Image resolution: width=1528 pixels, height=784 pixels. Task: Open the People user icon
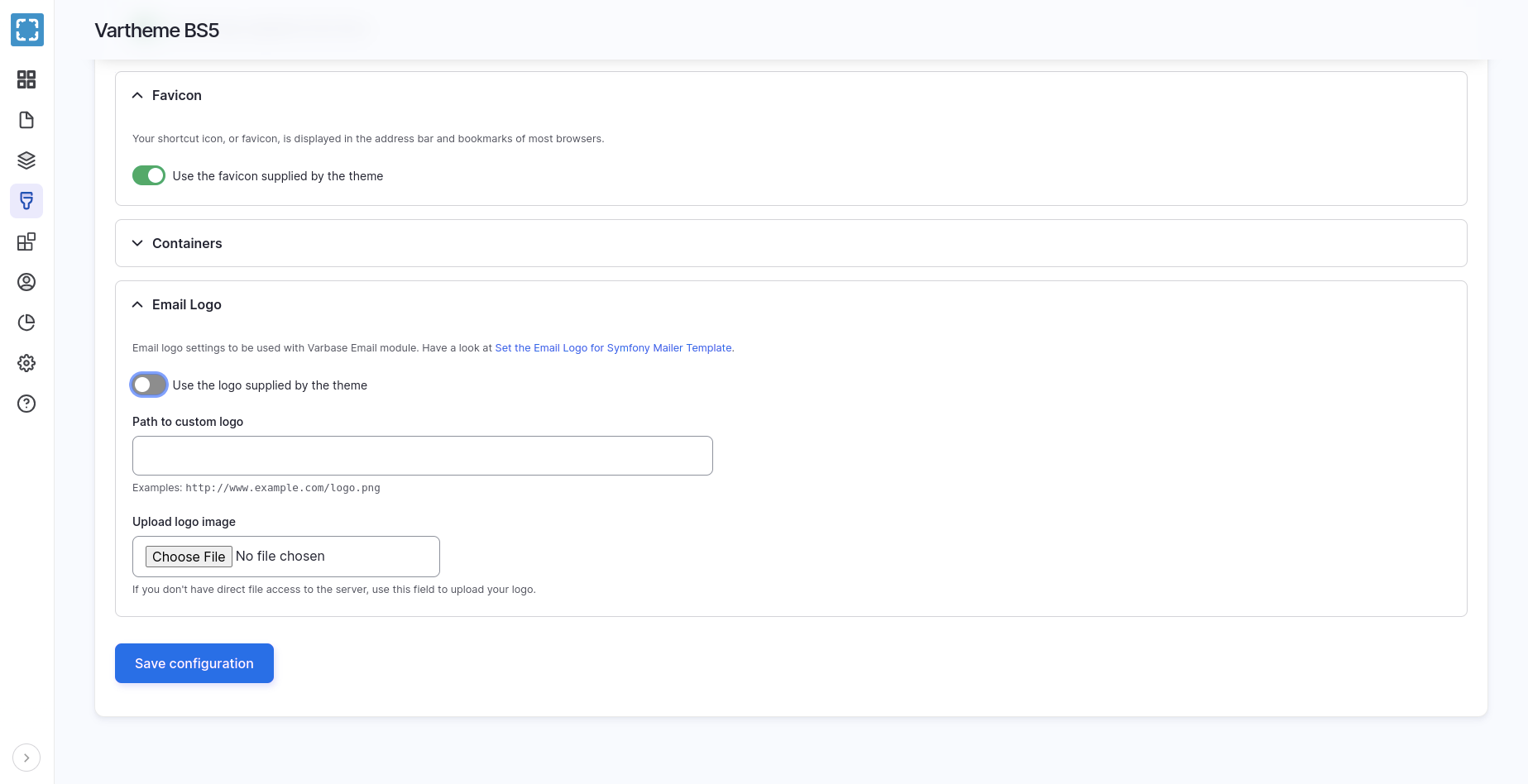pyautogui.click(x=26, y=282)
